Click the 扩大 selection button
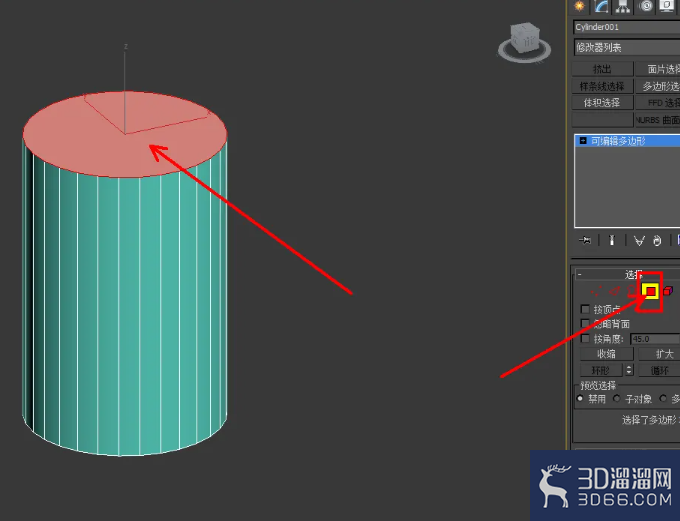 (659, 354)
